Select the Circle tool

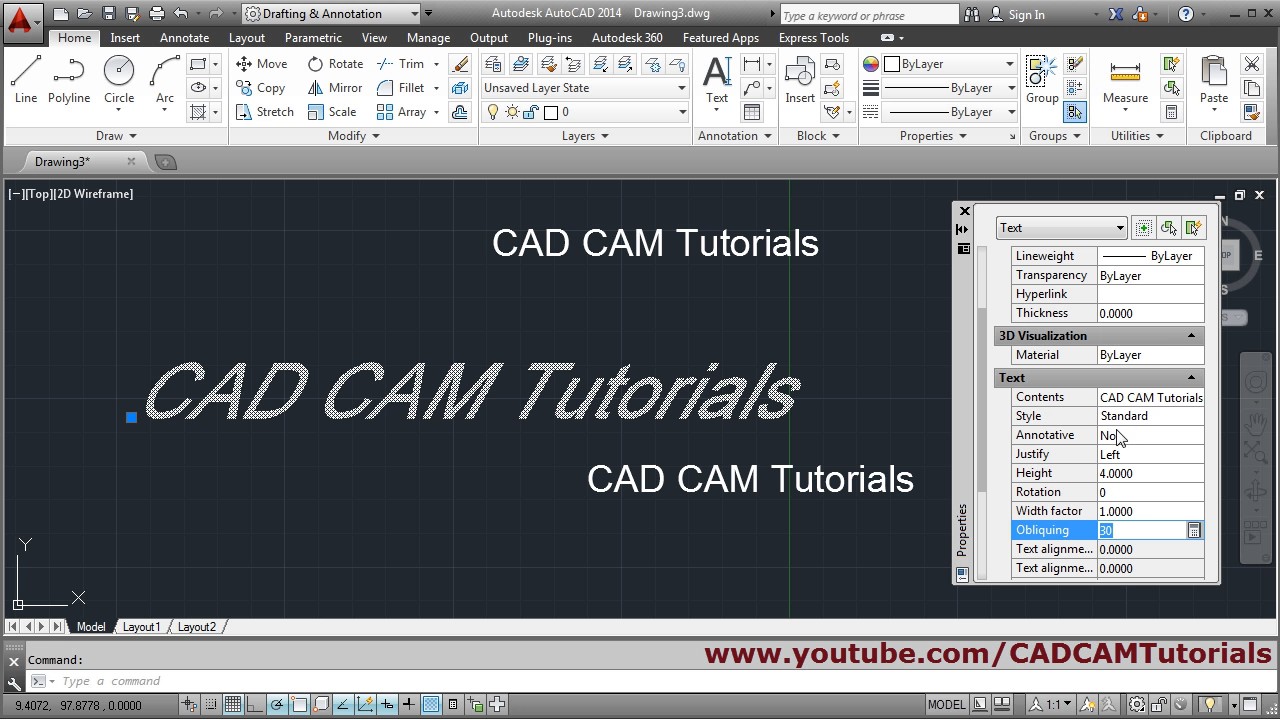coord(119,79)
